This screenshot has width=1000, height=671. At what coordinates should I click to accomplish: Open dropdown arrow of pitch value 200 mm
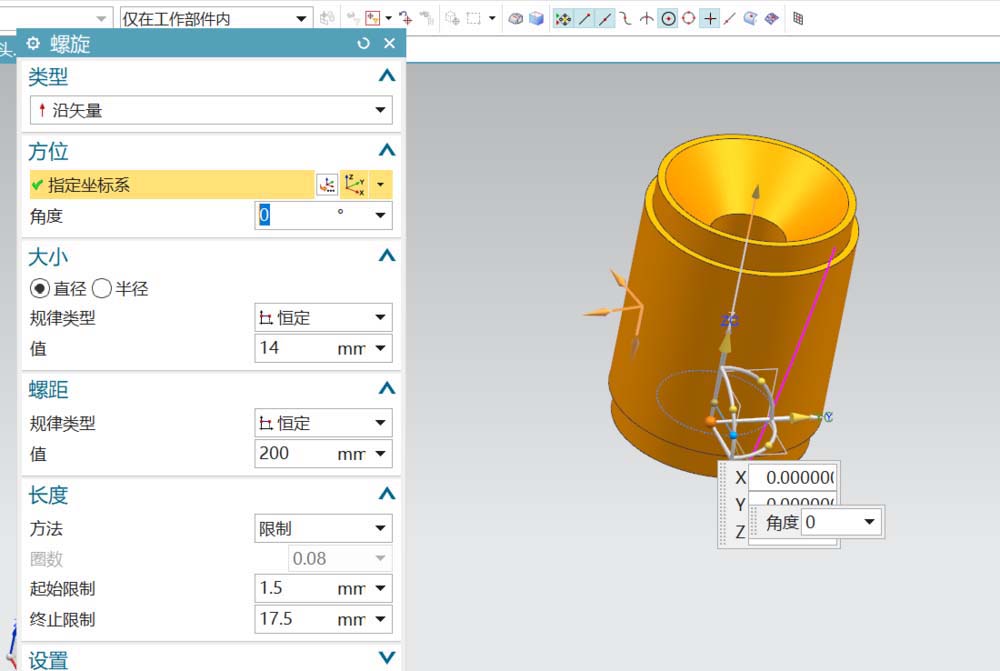click(x=381, y=453)
